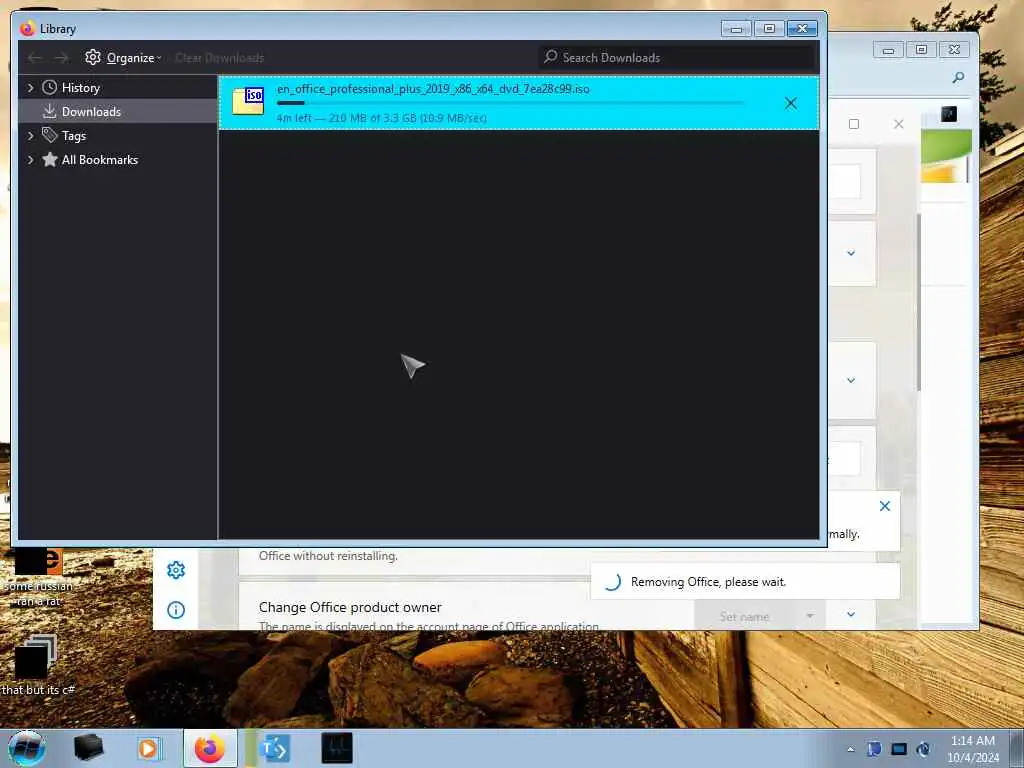Click the Downloads arrow icon in sidebar
Screen dimensions: 1024x768
(50, 112)
